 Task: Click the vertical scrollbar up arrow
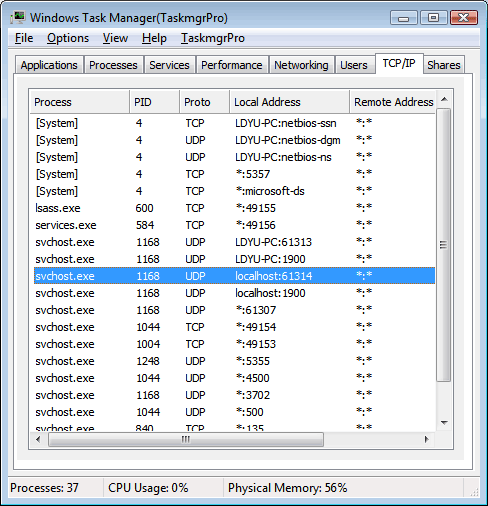[x=444, y=99]
